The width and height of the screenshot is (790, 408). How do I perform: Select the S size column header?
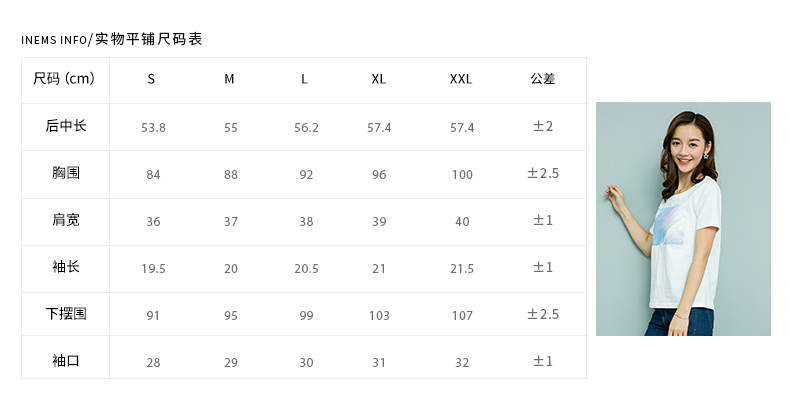[x=151, y=79]
